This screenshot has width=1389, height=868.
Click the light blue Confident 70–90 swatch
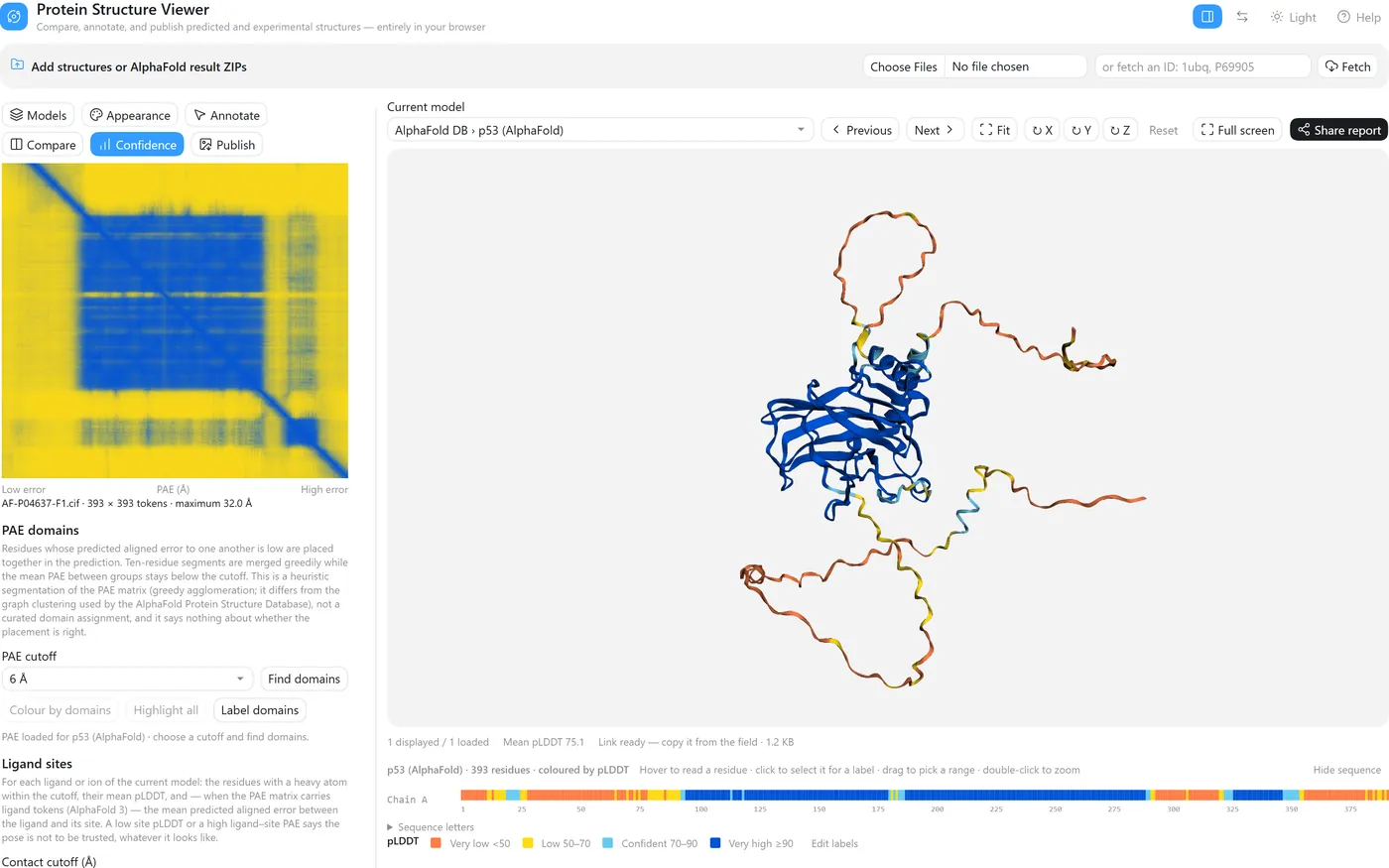coord(607,843)
